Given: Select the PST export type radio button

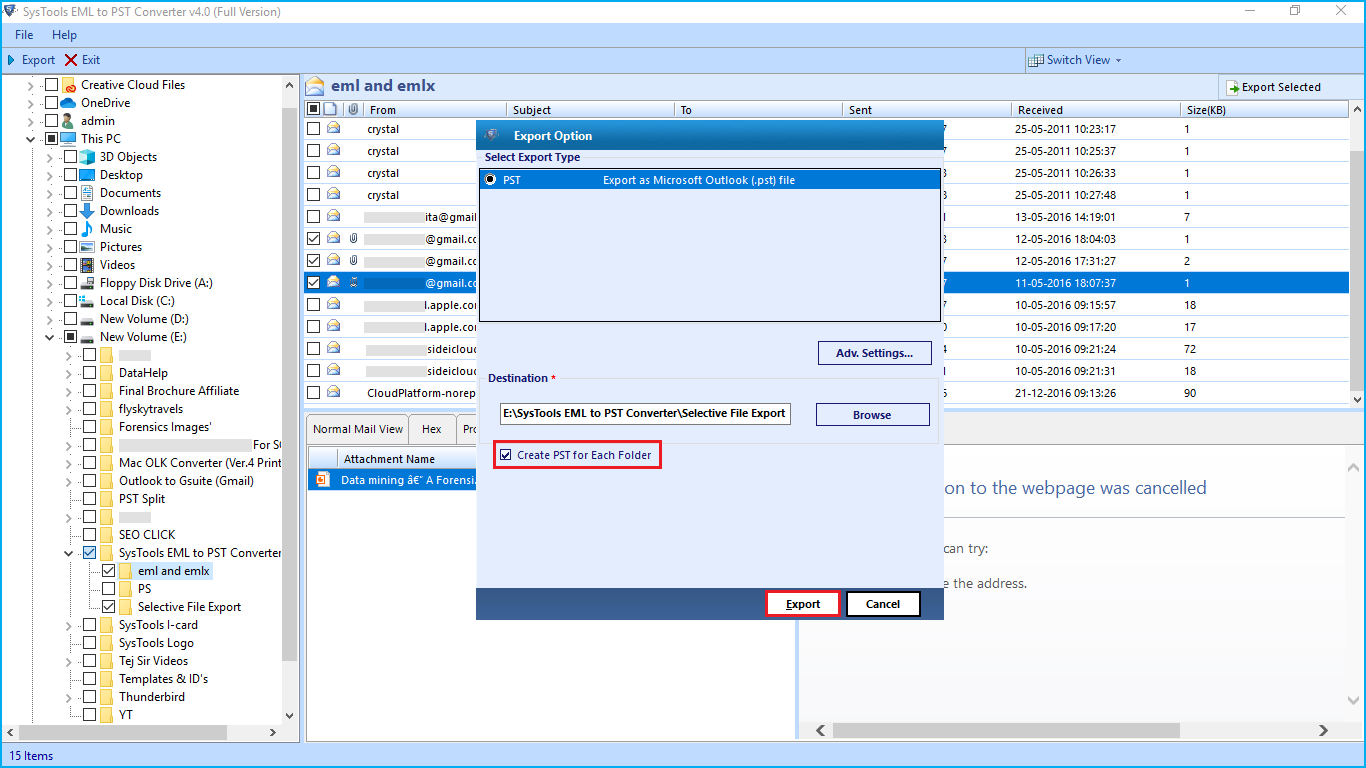Looking at the screenshot, I should click(x=490, y=180).
